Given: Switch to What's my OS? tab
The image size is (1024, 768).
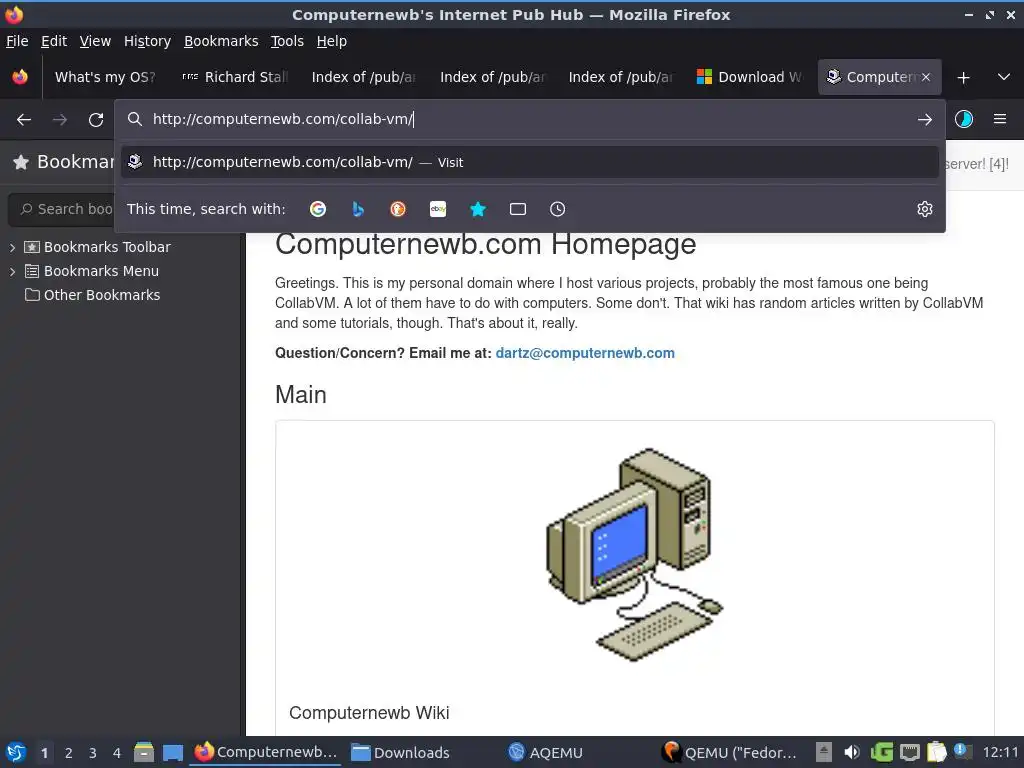Looking at the screenshot, I should pos(104,77).
